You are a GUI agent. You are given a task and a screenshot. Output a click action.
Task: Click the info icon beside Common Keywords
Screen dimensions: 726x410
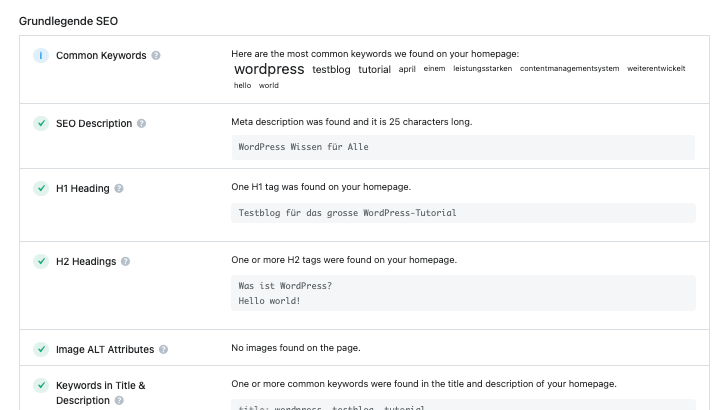coord(41,56)
